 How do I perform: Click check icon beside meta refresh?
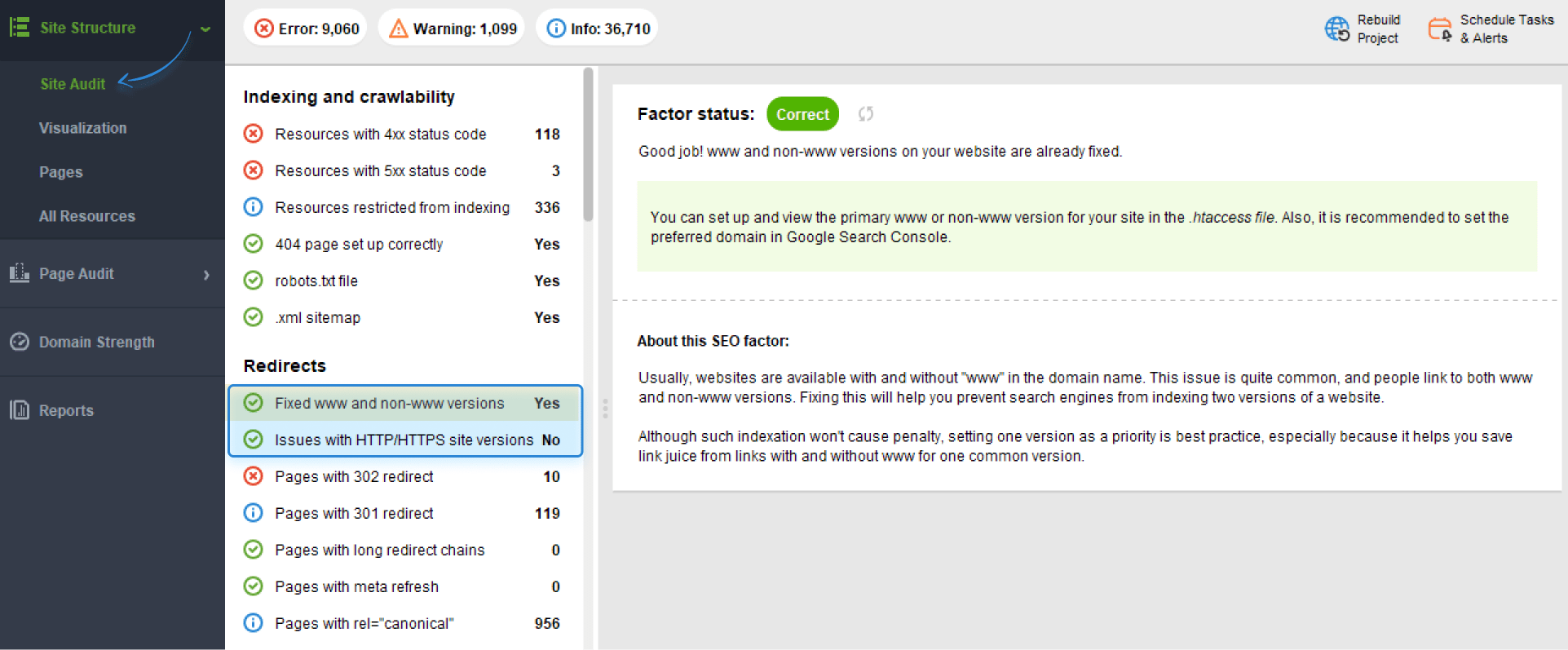[254, 586]
